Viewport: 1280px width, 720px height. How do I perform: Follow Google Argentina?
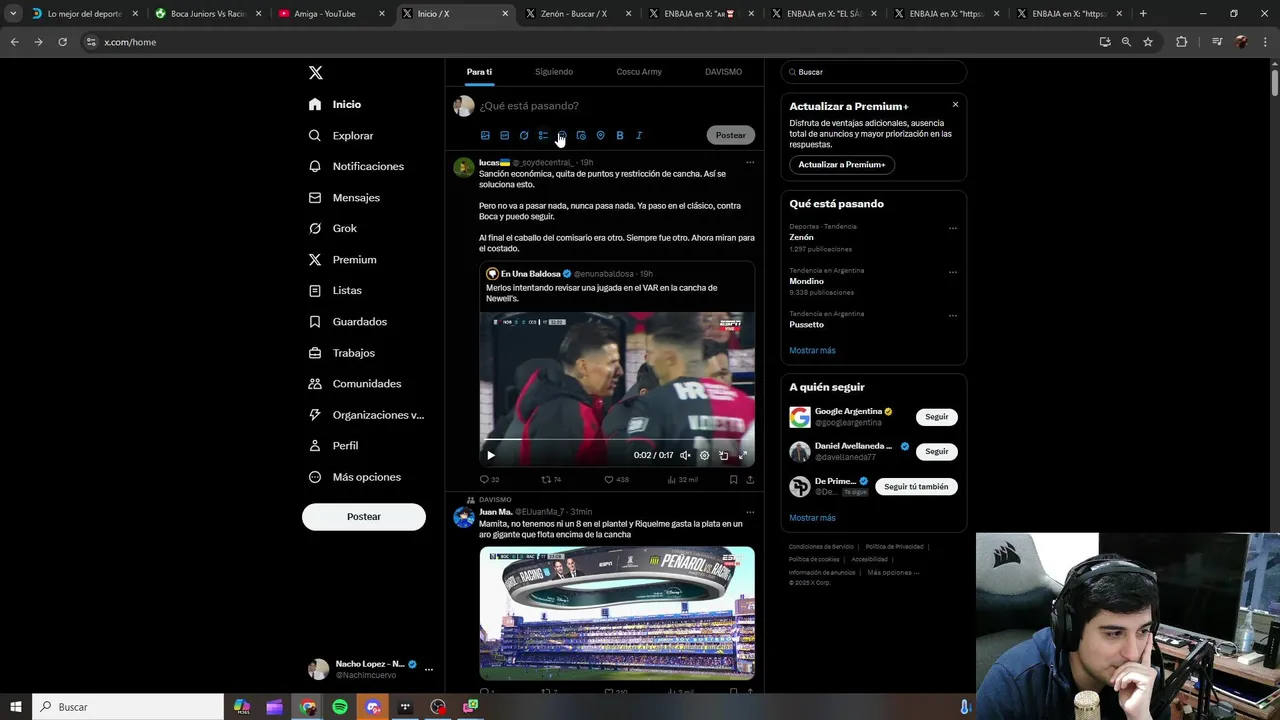(x=937, y=417)
